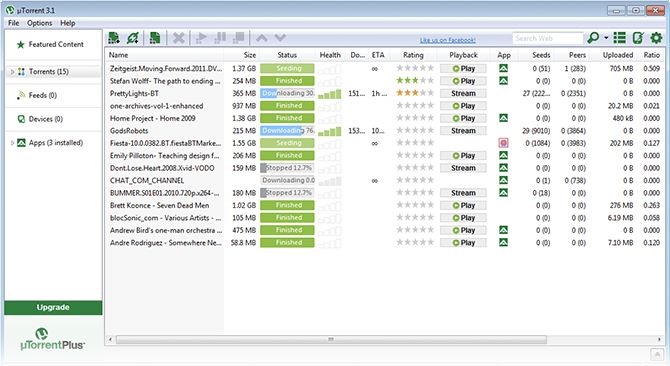Select Apps (3 installed) in sidebar
670x366 pixels.
click(53, 143)
